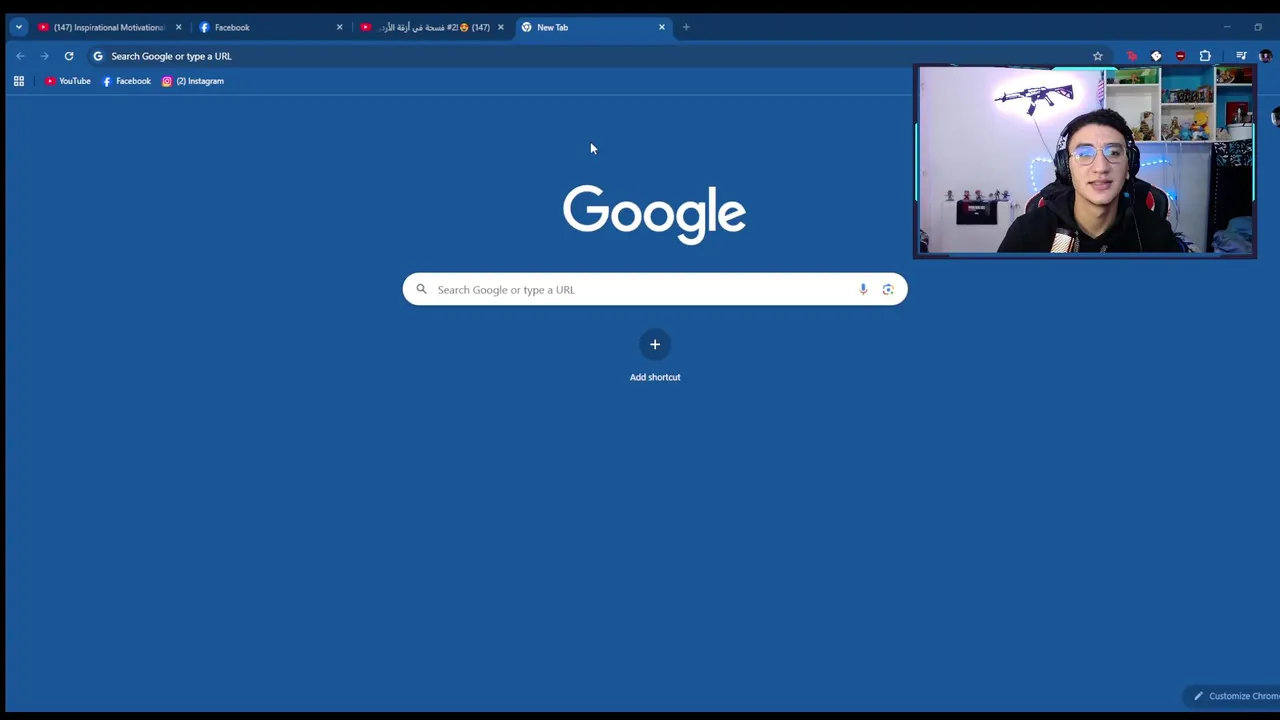Open the Extensions puzzle piece menu
Viewport: 1280px width, 720px height.
1205,56
